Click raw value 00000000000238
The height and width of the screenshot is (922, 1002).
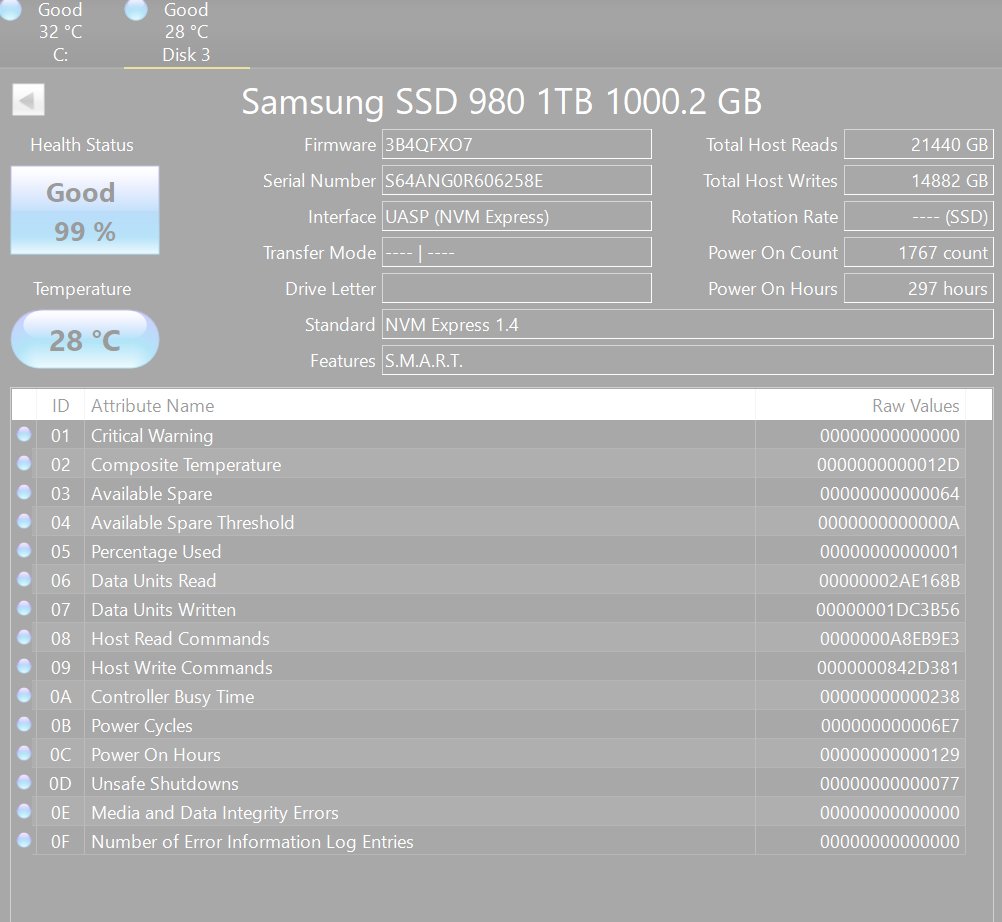tap(890, 696)
